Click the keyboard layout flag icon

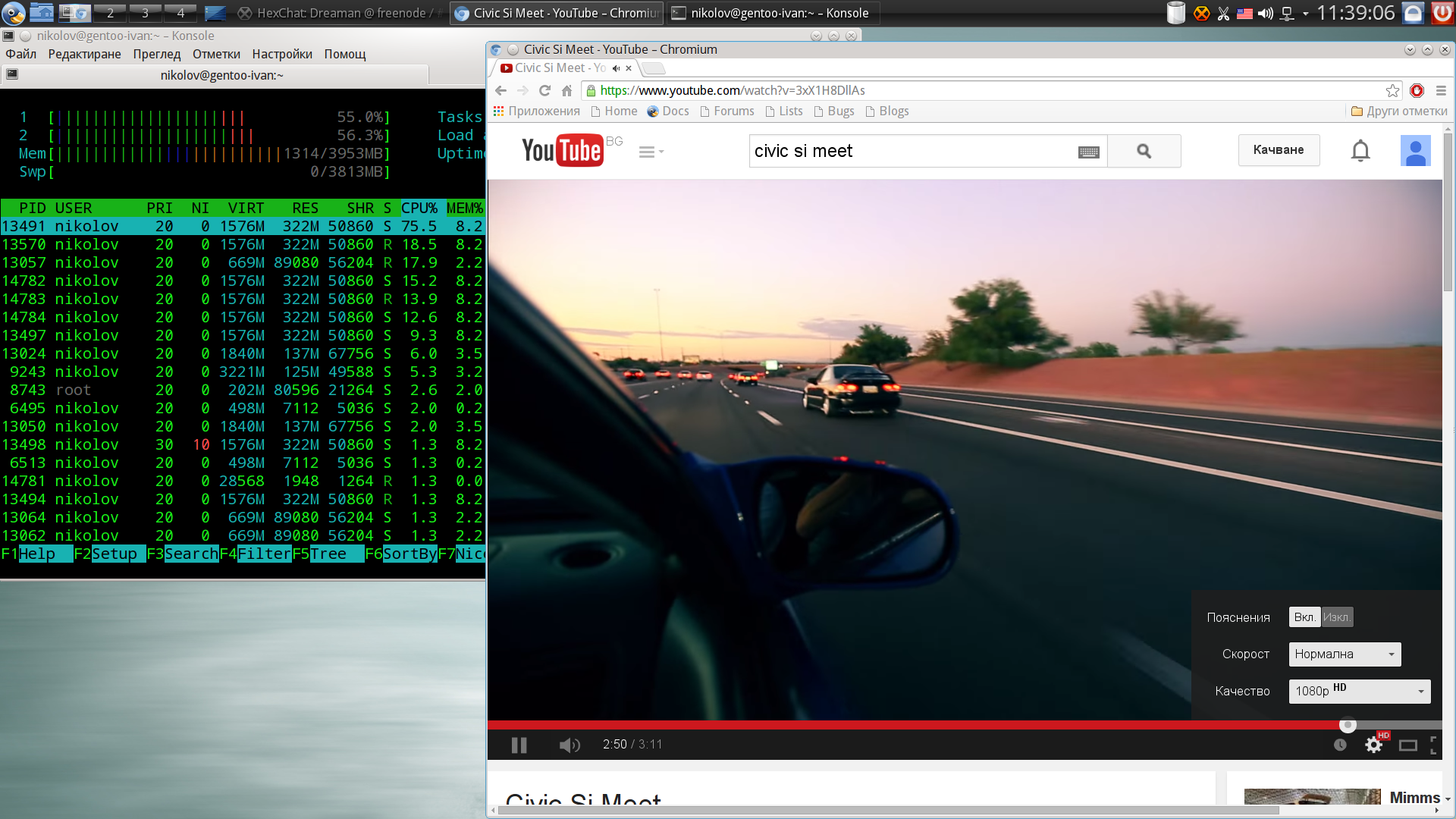tap(1244, 14)
